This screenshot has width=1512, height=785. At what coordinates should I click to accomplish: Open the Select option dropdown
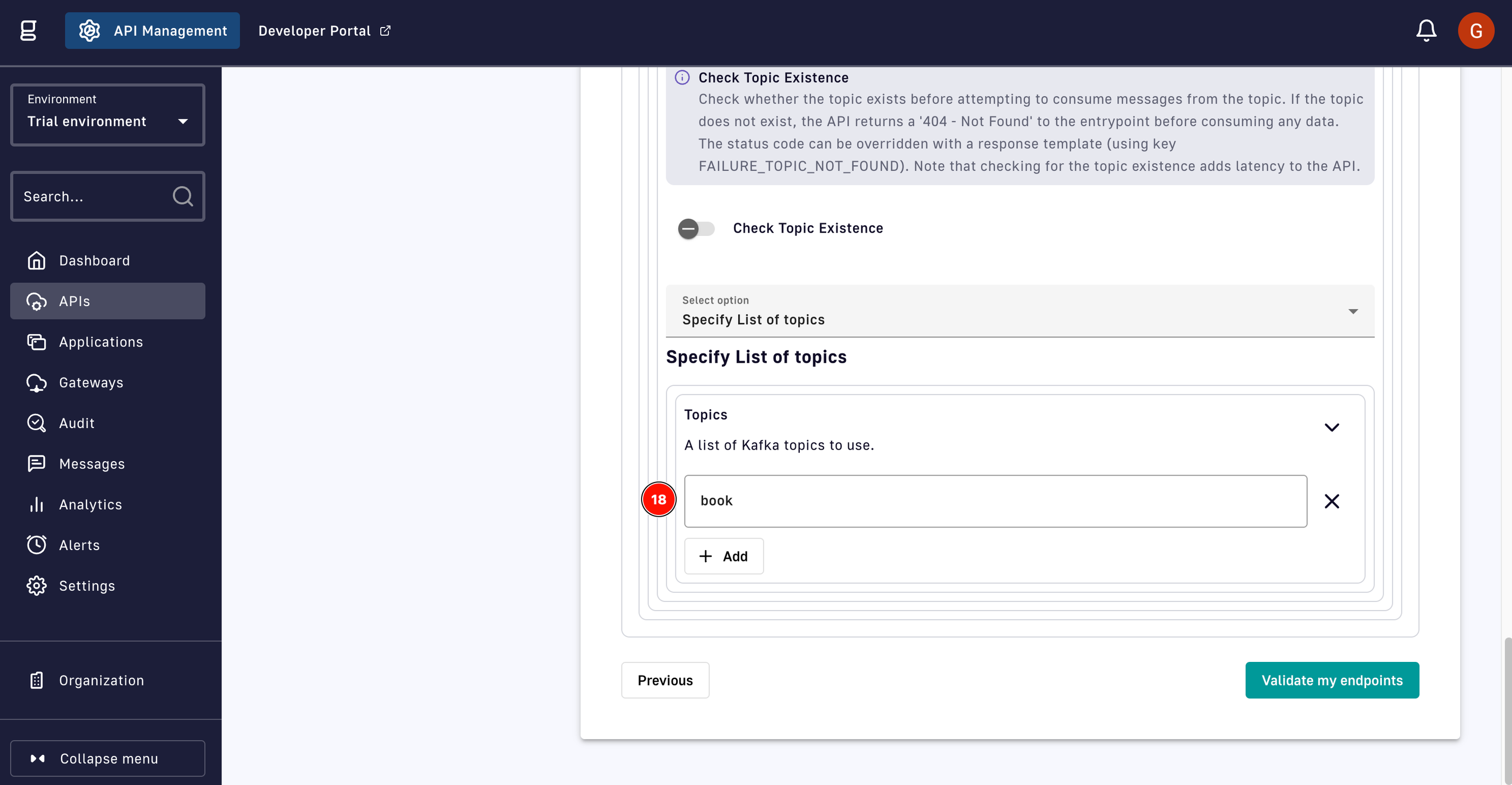1020,310
